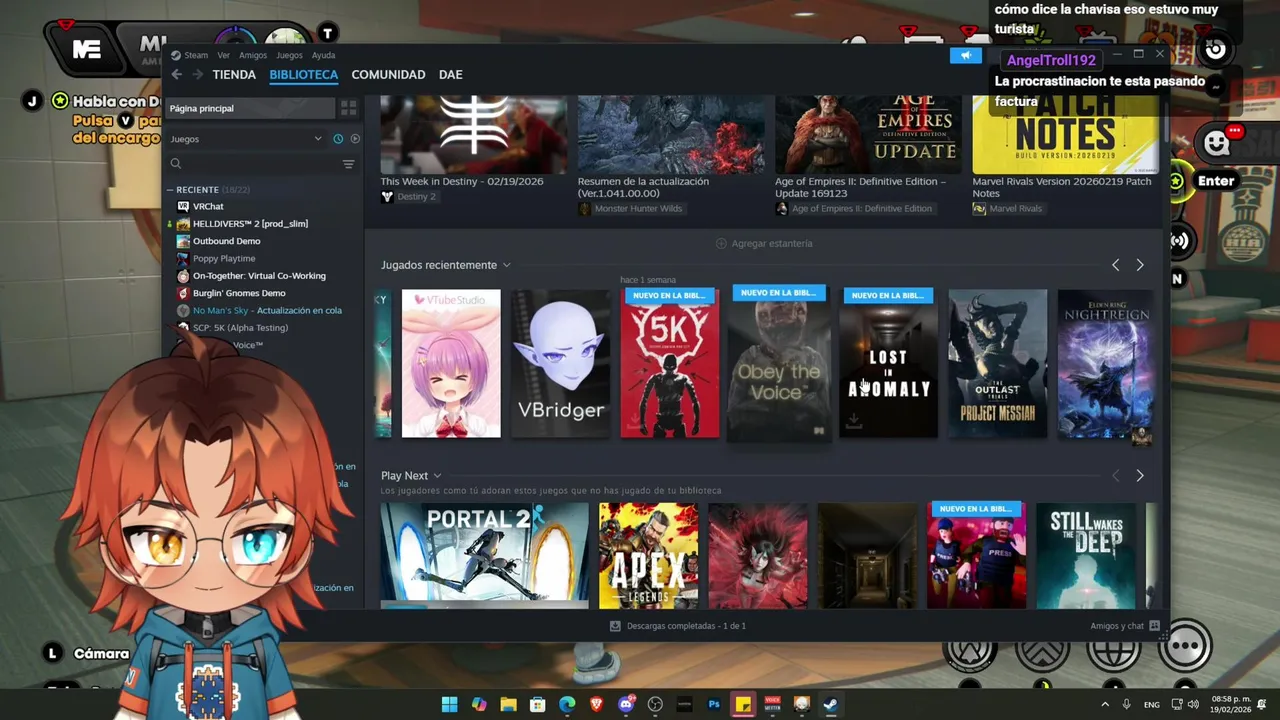Go back with the Steam left arrow
This screenshot has width=1280, height=720.
(x=176, y=75)
